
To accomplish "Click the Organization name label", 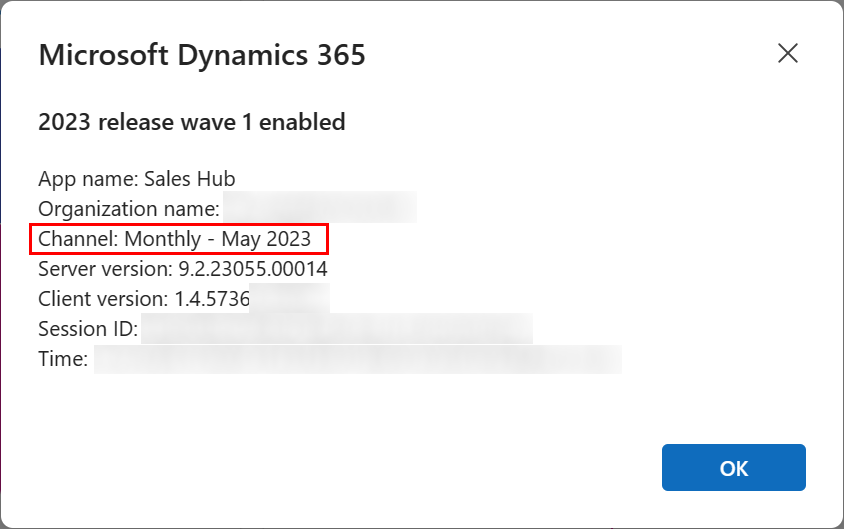I will pos(129,209).
